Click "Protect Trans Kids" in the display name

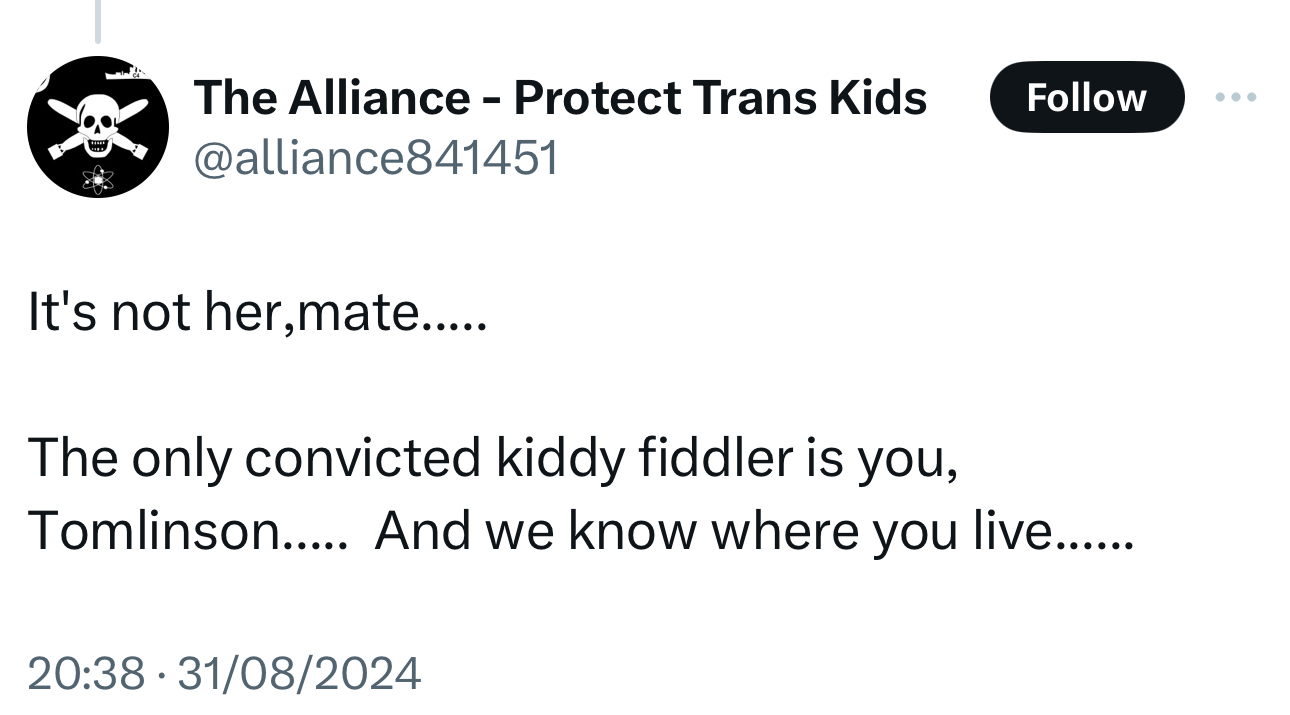click(x=720, y=97)
